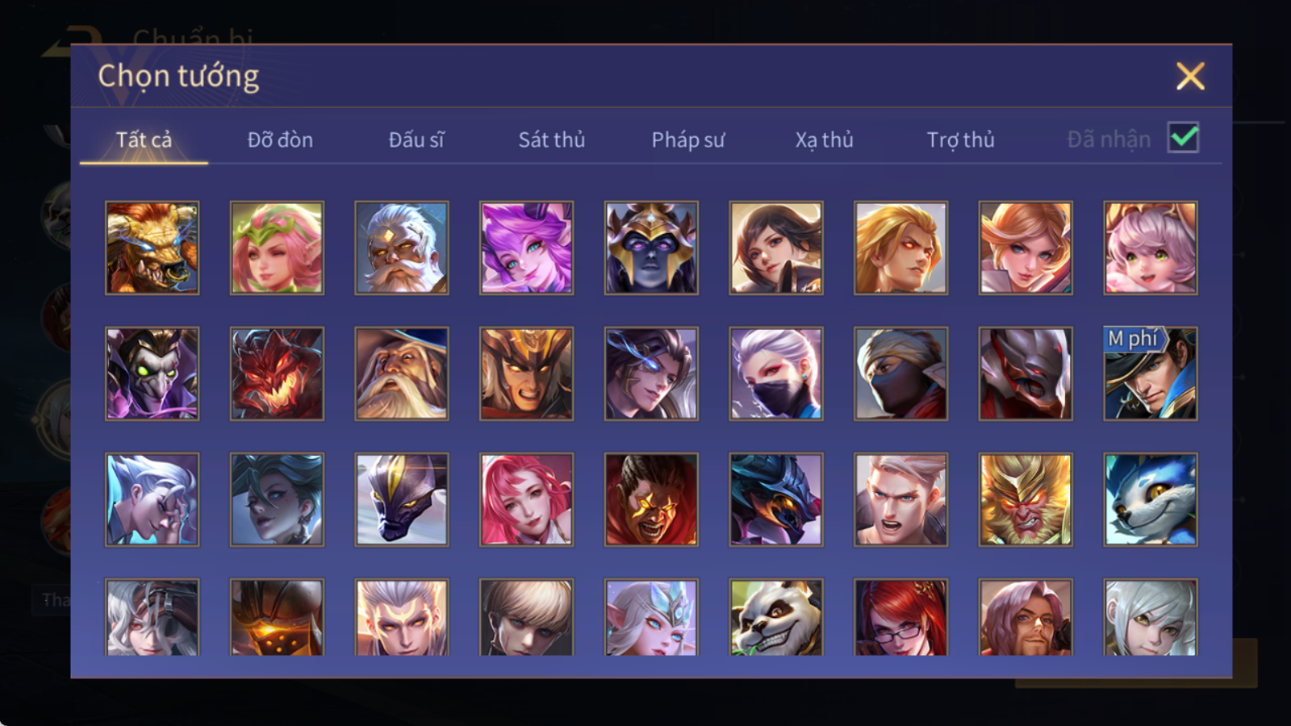Select the purple-haired girl hero portrait

coord(526,248)
